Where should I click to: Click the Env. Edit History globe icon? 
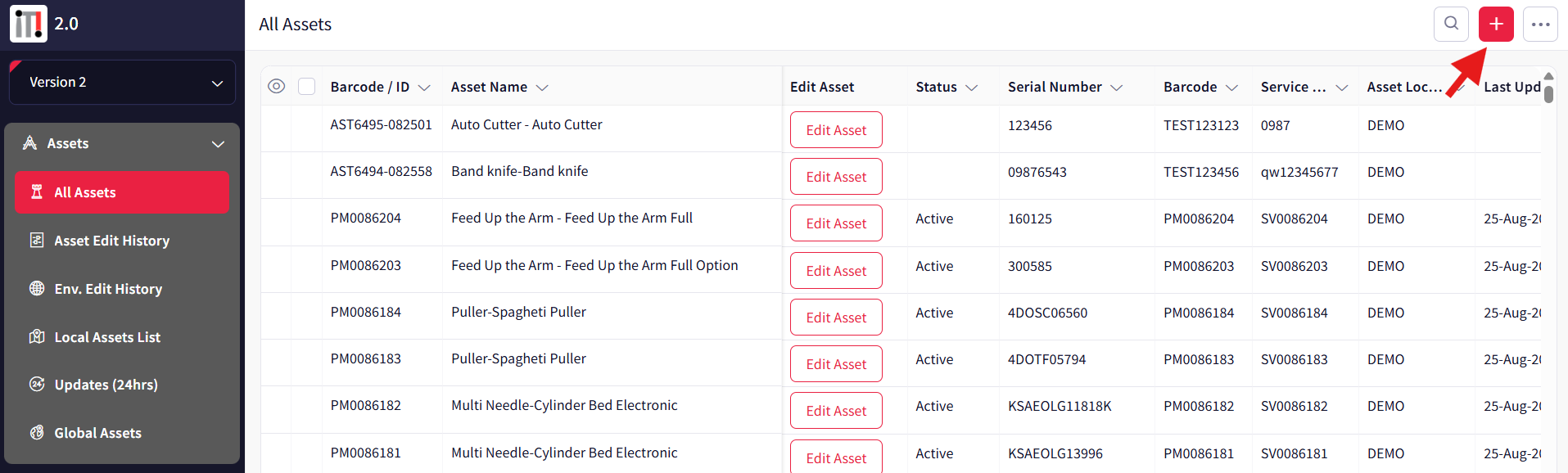(x=37, y=289)
